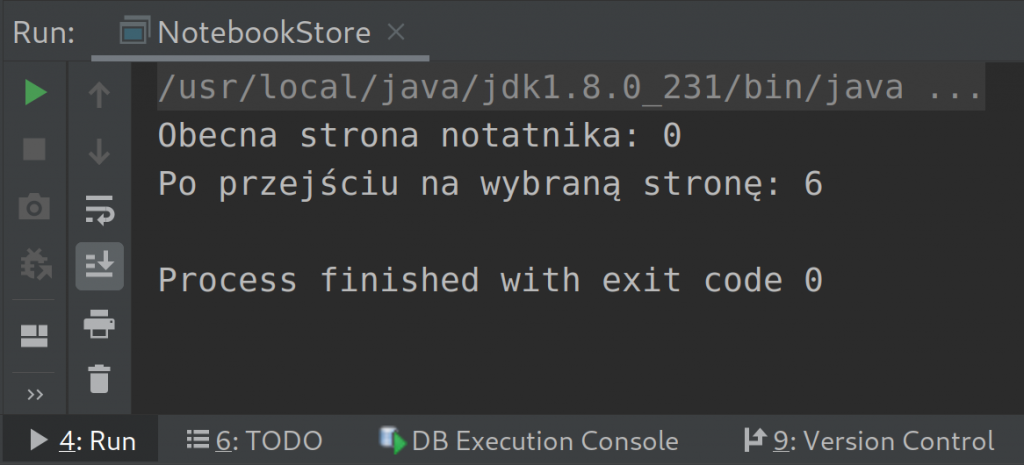This screenshot has height=465, width=1024.
Task: Click the grey Stop process square
Action: (35, 150)
